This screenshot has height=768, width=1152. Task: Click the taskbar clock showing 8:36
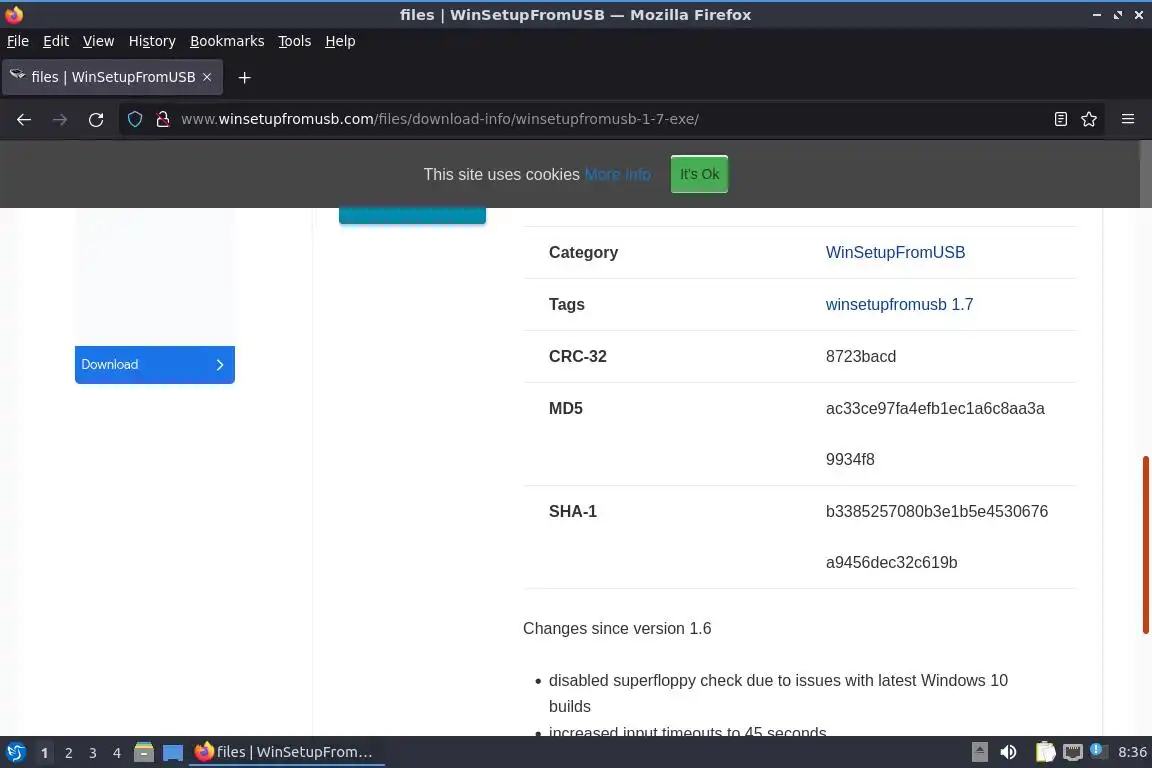tap(1132, 752)
